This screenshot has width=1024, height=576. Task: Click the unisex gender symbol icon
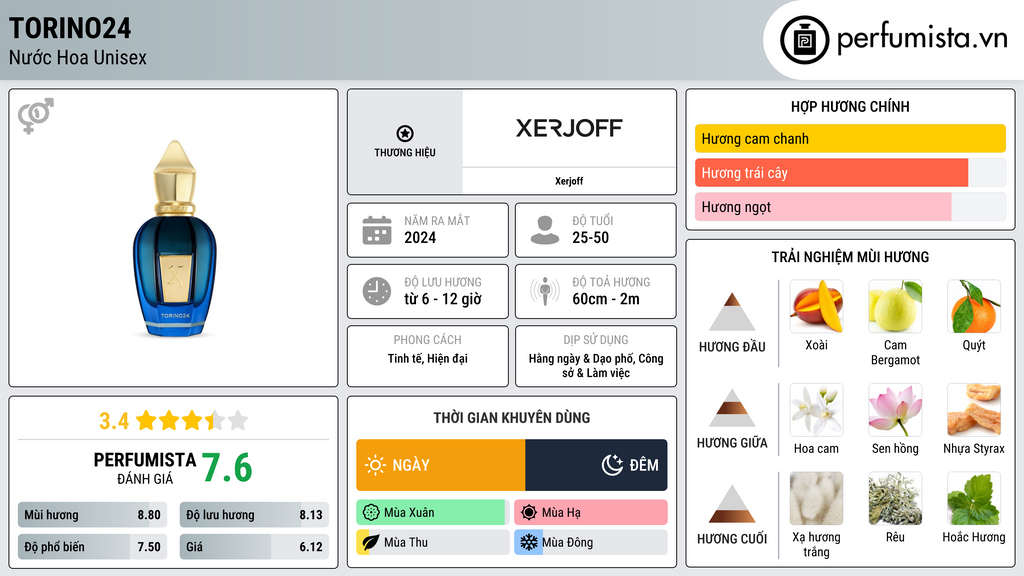[x=35, y=116]
